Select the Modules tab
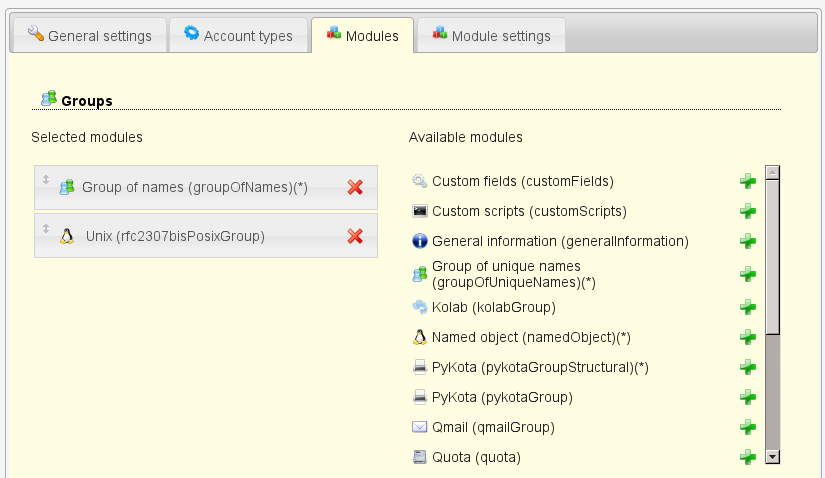This screenshot has width=825, height=478. (361, 36)
